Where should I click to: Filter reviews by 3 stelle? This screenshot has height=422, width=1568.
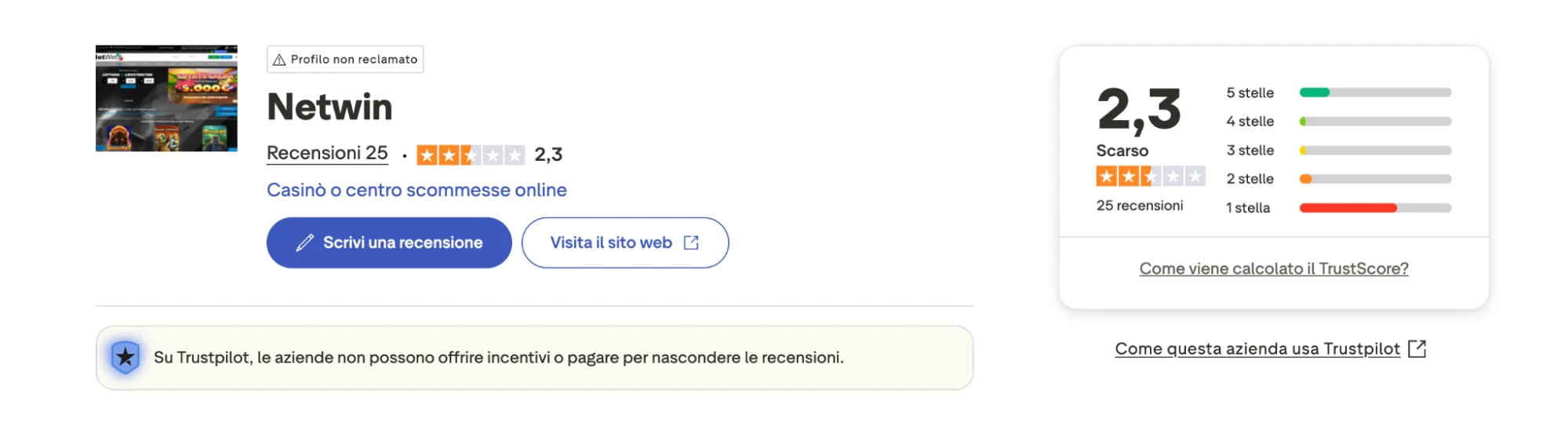point(1250,151)
